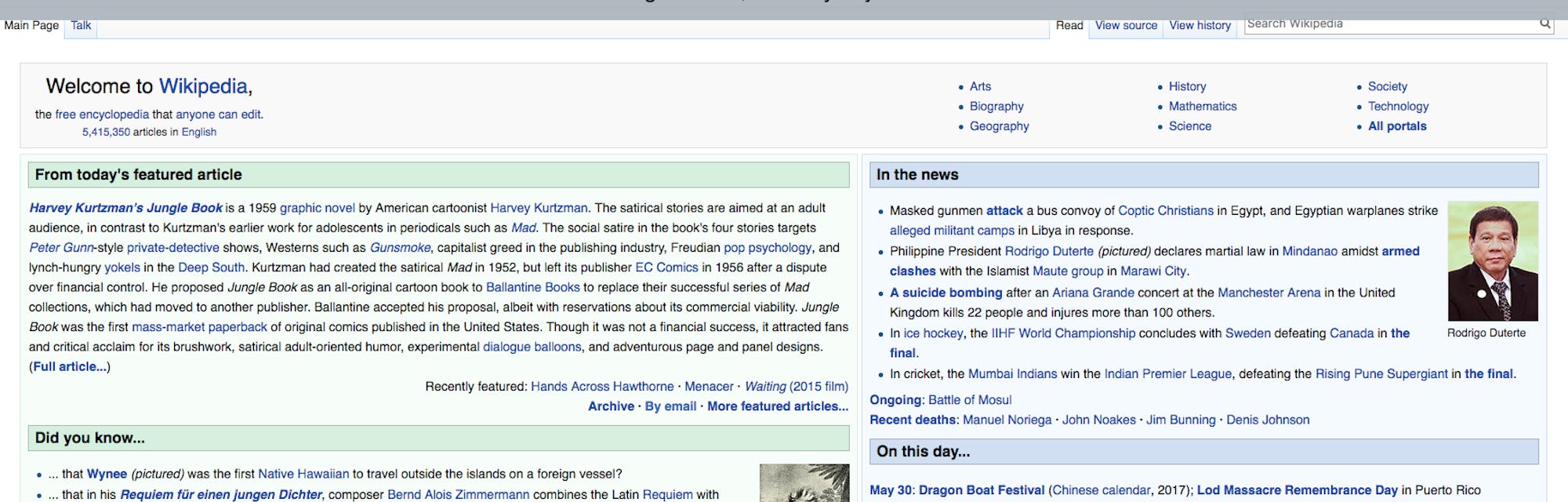
Task: Open the Maute group link
Action: pos(1068,271)
